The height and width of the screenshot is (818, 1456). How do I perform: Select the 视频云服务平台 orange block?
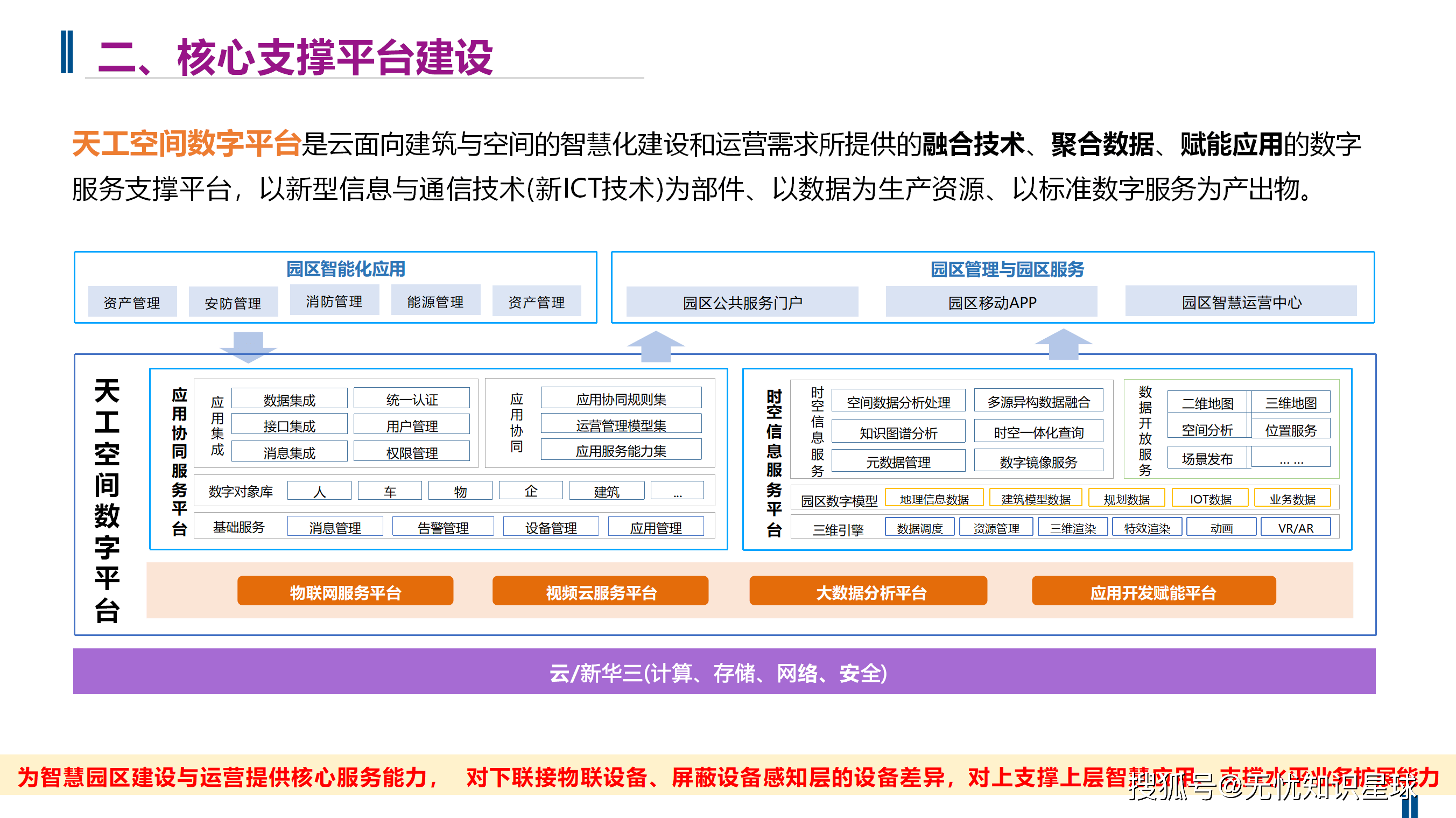(x=601, y=591)
